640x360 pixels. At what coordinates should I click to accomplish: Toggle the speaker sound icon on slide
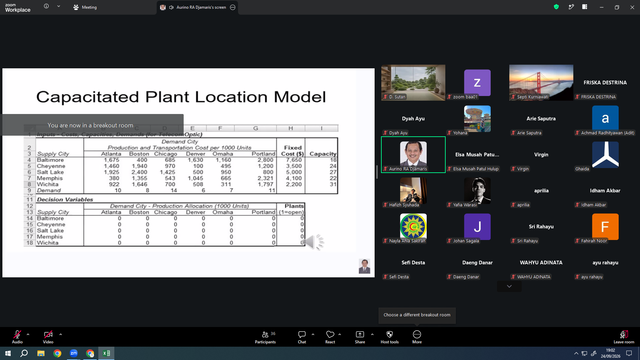(x=314, y=242)
